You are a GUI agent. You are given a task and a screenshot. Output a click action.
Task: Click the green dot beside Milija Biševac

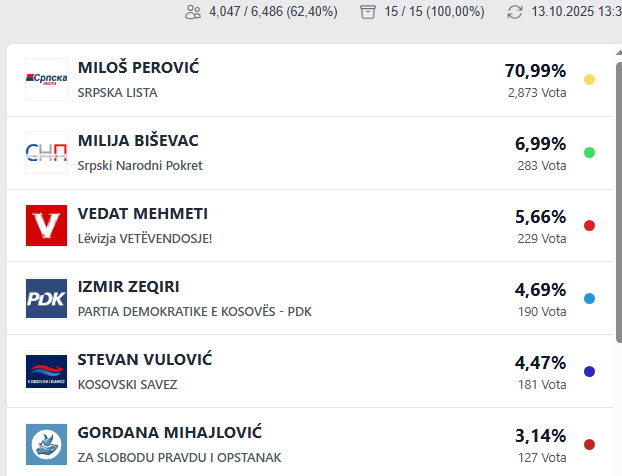590,152
